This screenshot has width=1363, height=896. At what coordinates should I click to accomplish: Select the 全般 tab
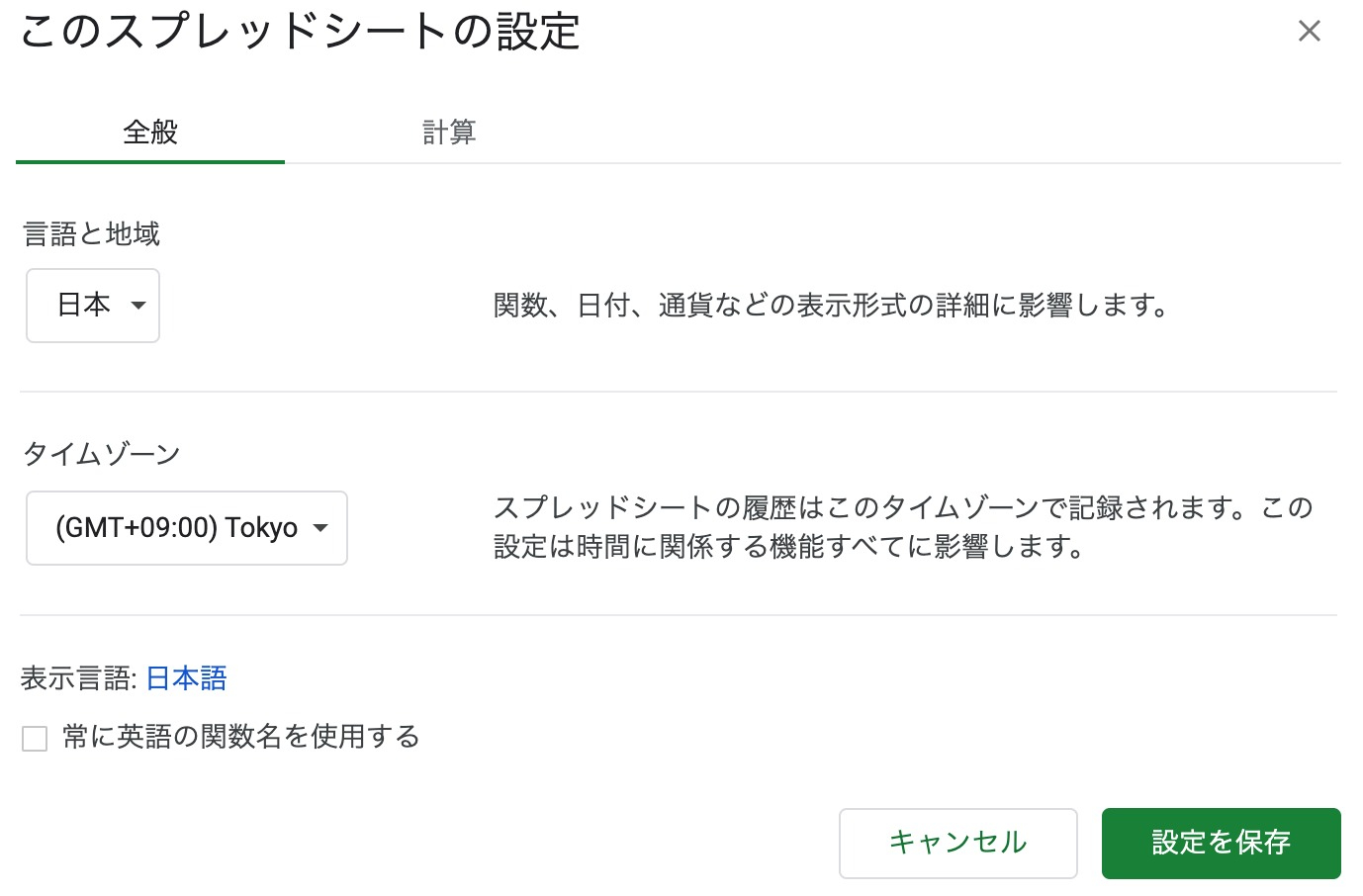point(149,131)
